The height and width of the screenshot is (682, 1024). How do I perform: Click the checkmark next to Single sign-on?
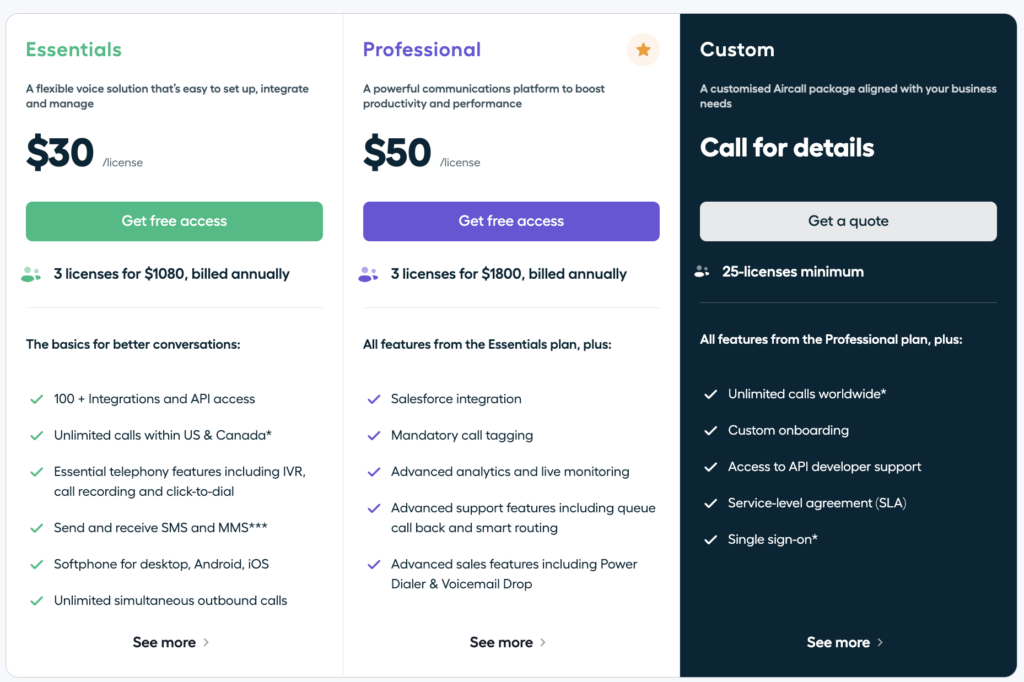pos(711,540)
